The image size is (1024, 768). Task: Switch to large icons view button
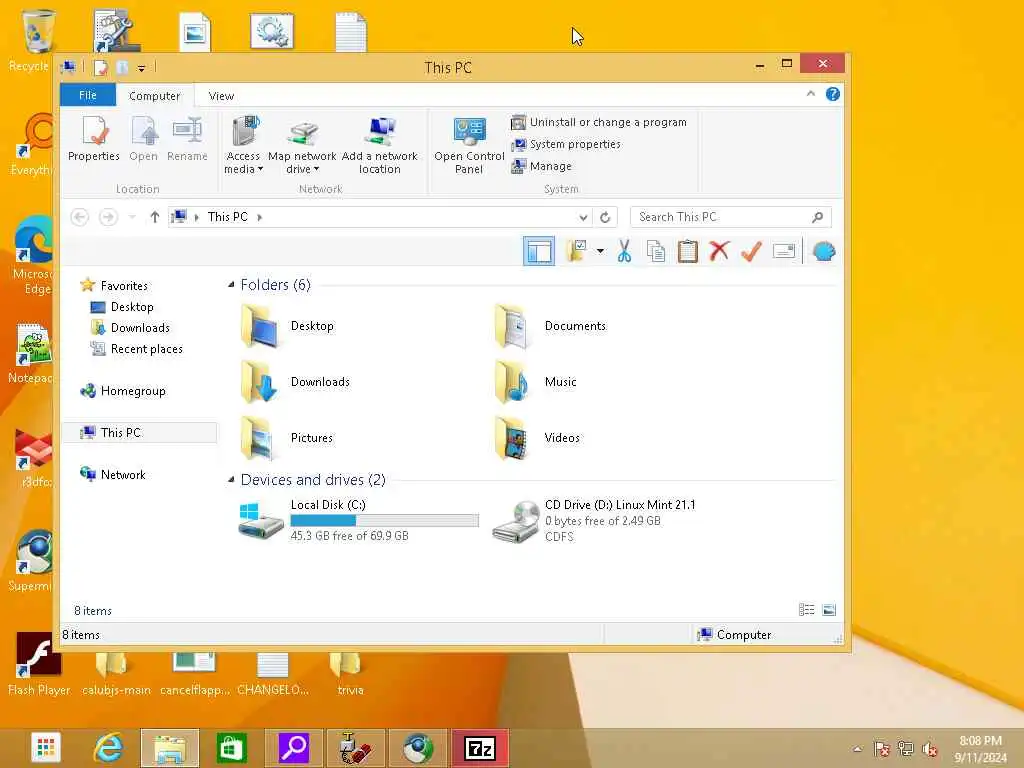coord(829,610)
